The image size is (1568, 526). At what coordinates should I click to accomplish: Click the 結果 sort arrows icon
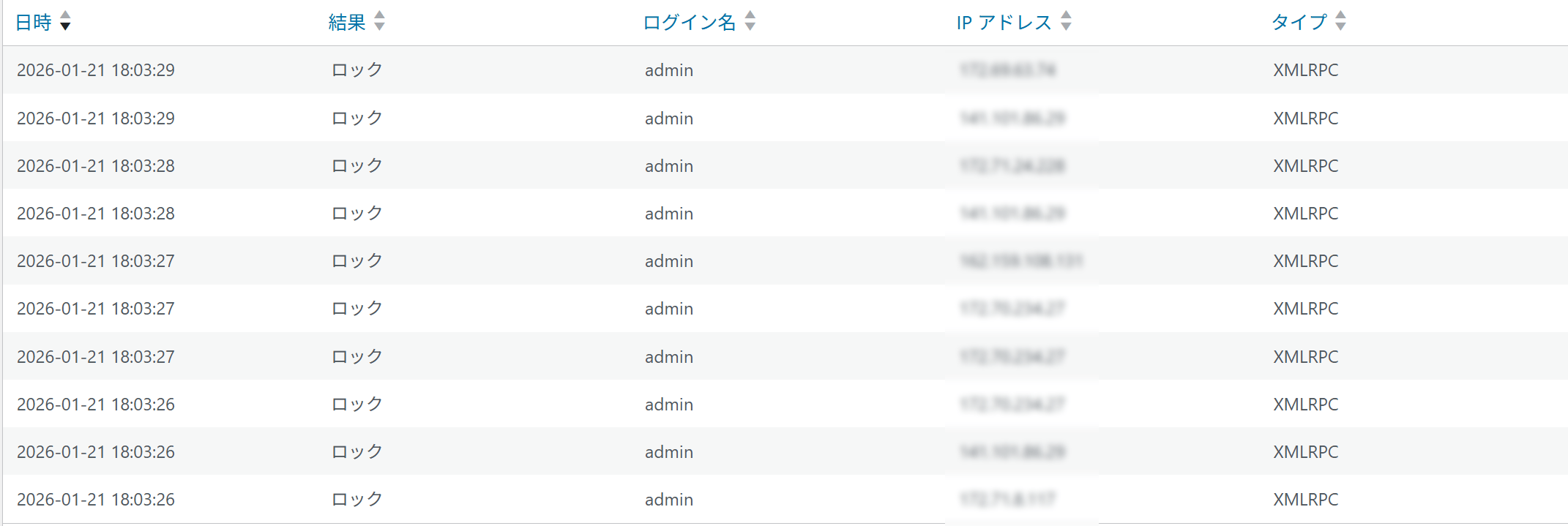379,21
